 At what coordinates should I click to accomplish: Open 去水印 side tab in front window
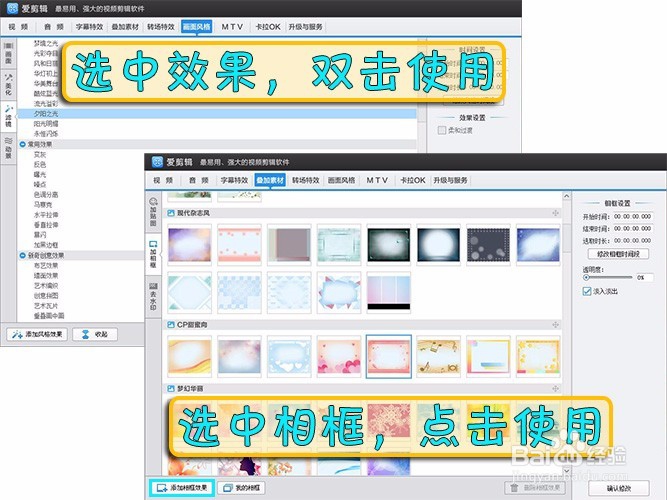tap(153, 296)
